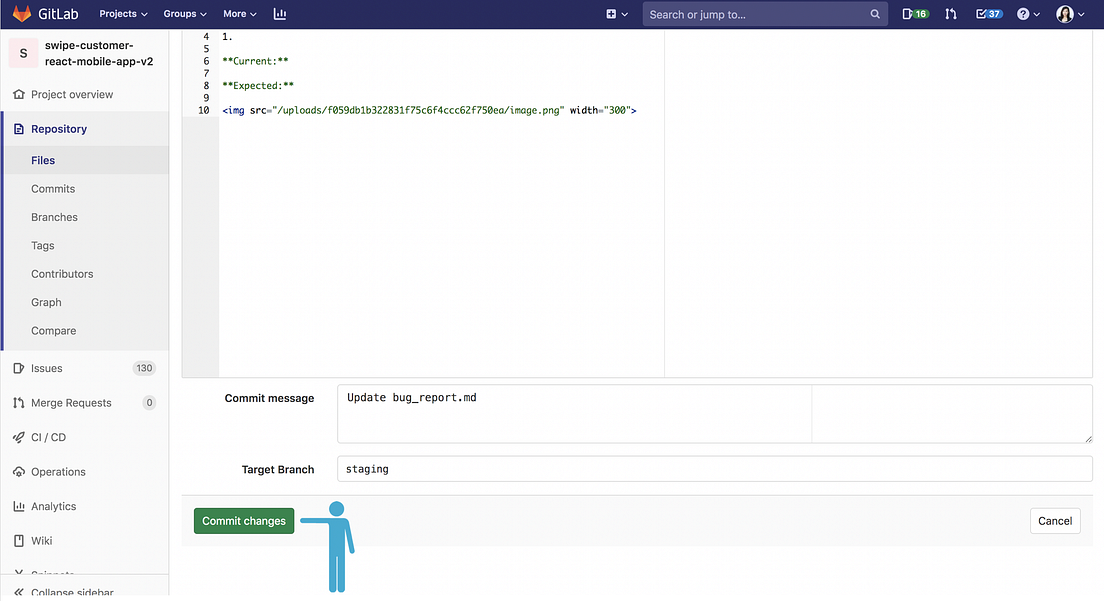
Task: Click the Analytics chart icon
Action: 18,506
